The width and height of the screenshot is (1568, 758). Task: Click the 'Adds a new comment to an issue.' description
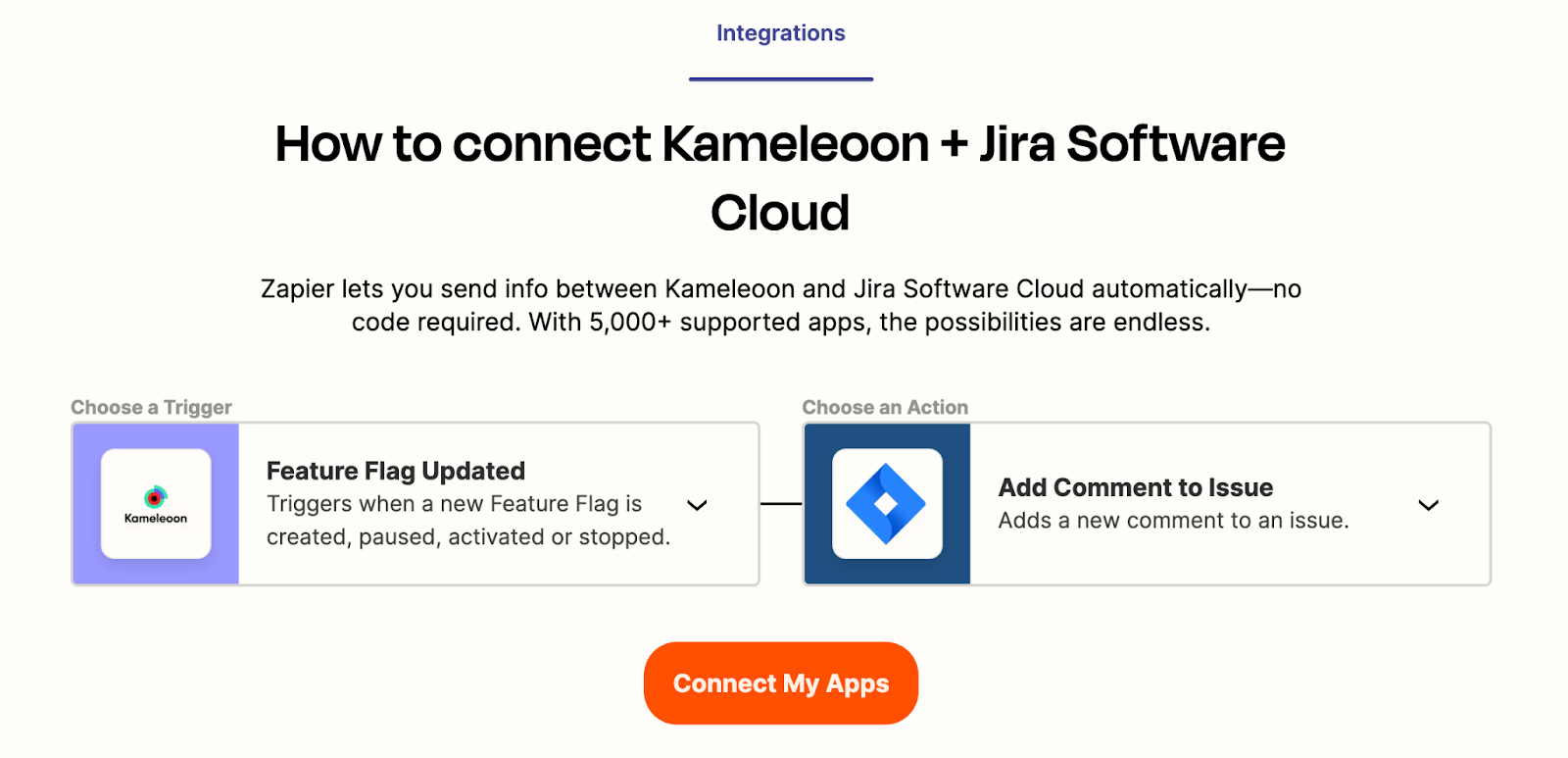coord(1174,521)
